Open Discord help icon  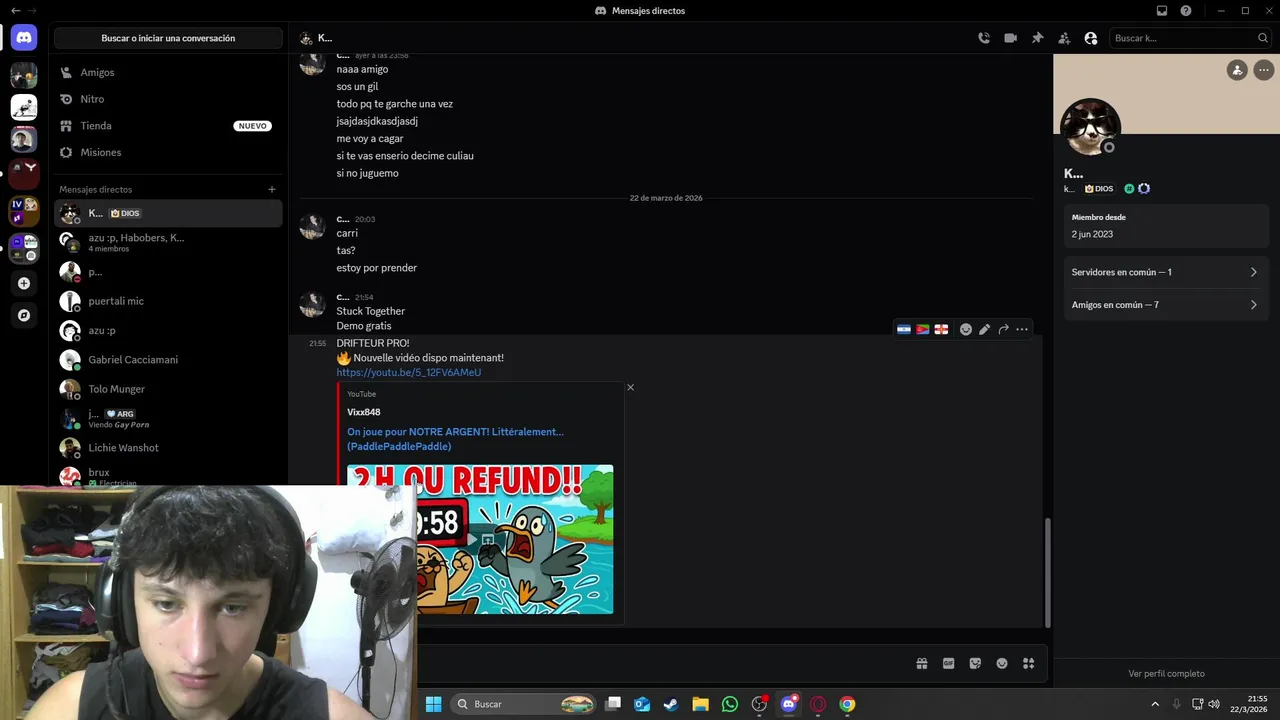[x=1186, y=11]
